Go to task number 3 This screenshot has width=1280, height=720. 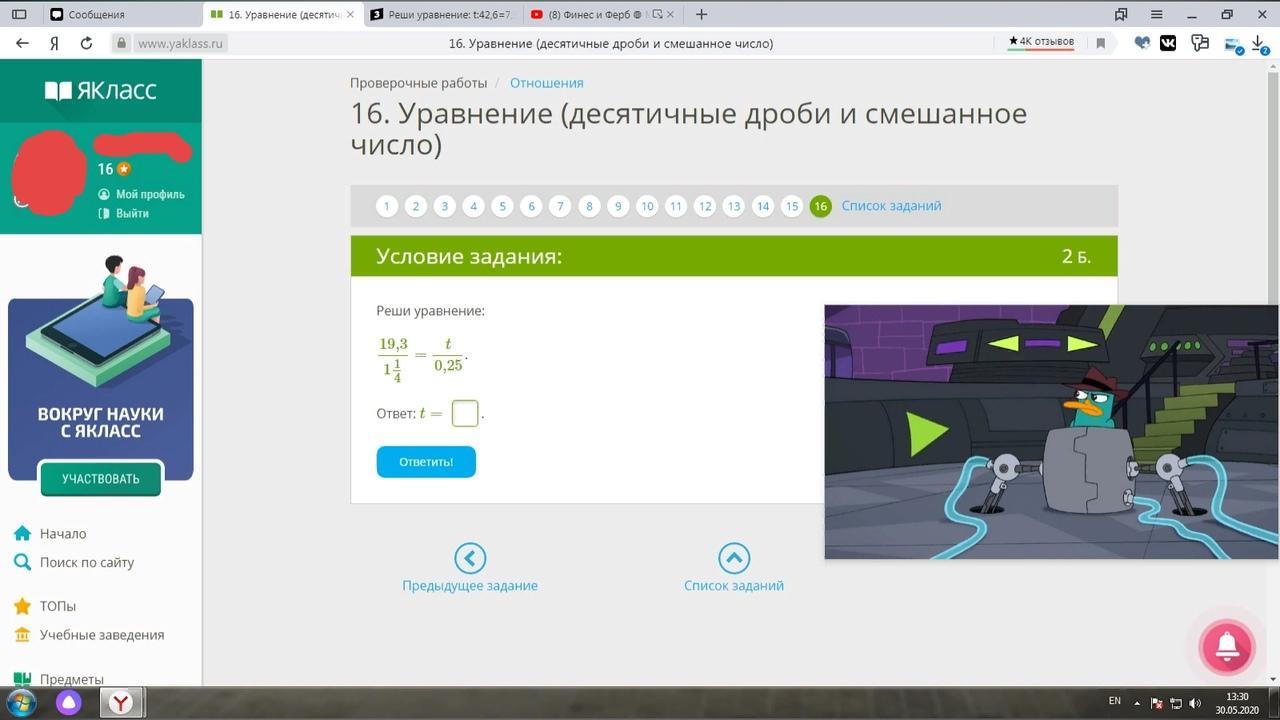tap(445, 206)
